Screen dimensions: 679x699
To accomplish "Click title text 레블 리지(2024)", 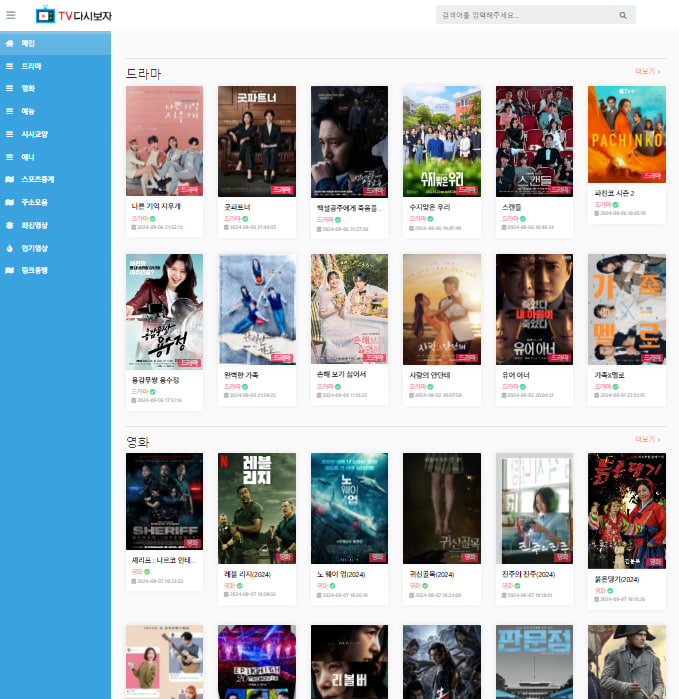I will (247, 575).
